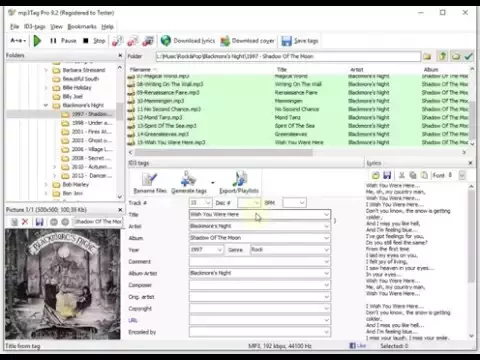
Task: Click the URL label link
Action: point(133,320)
